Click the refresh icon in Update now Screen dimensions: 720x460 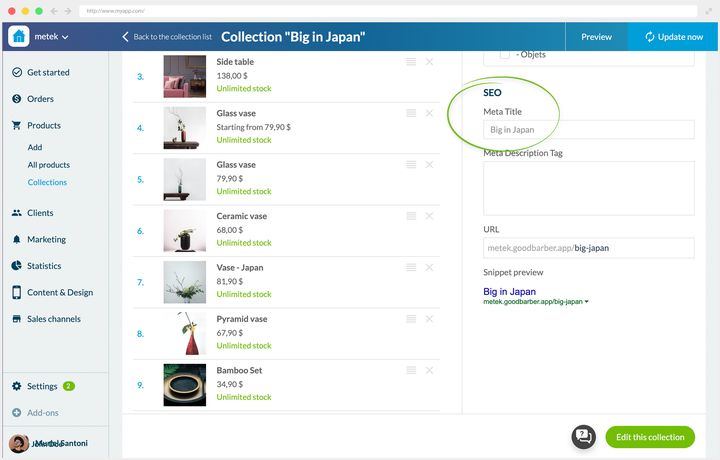pos(650,37)
